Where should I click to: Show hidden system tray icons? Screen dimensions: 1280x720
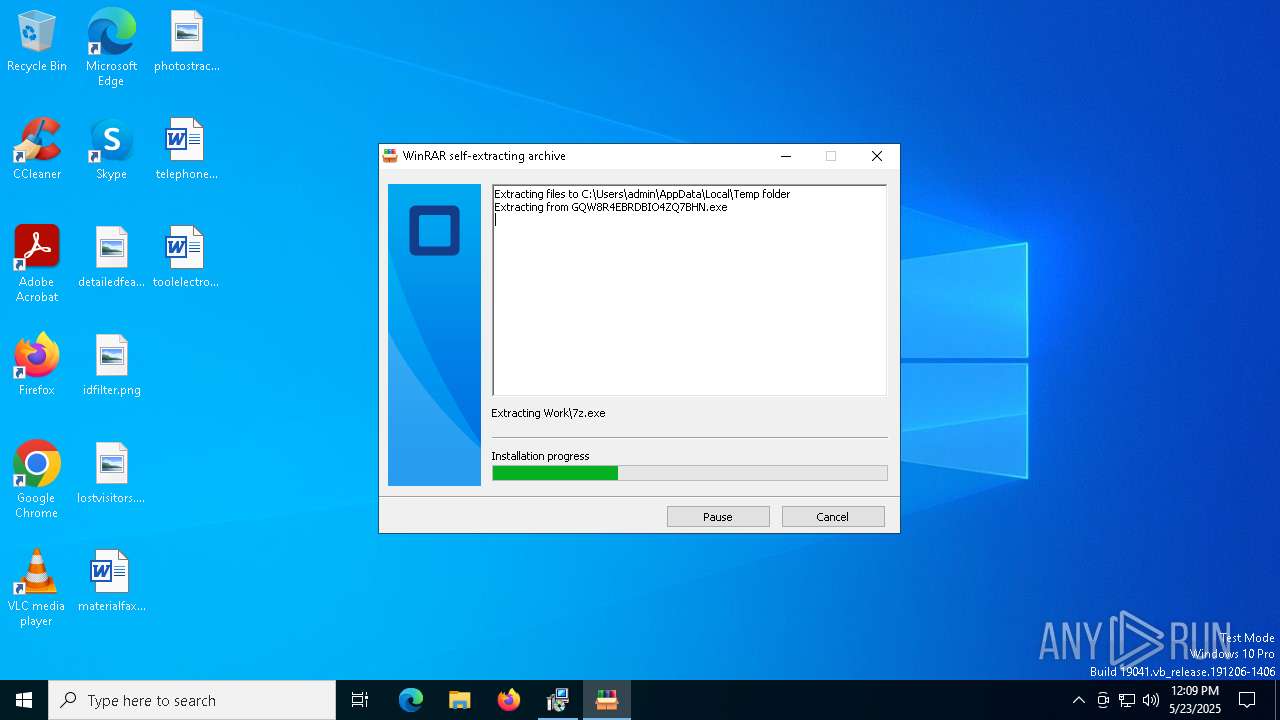click(x=1078, y=700)
